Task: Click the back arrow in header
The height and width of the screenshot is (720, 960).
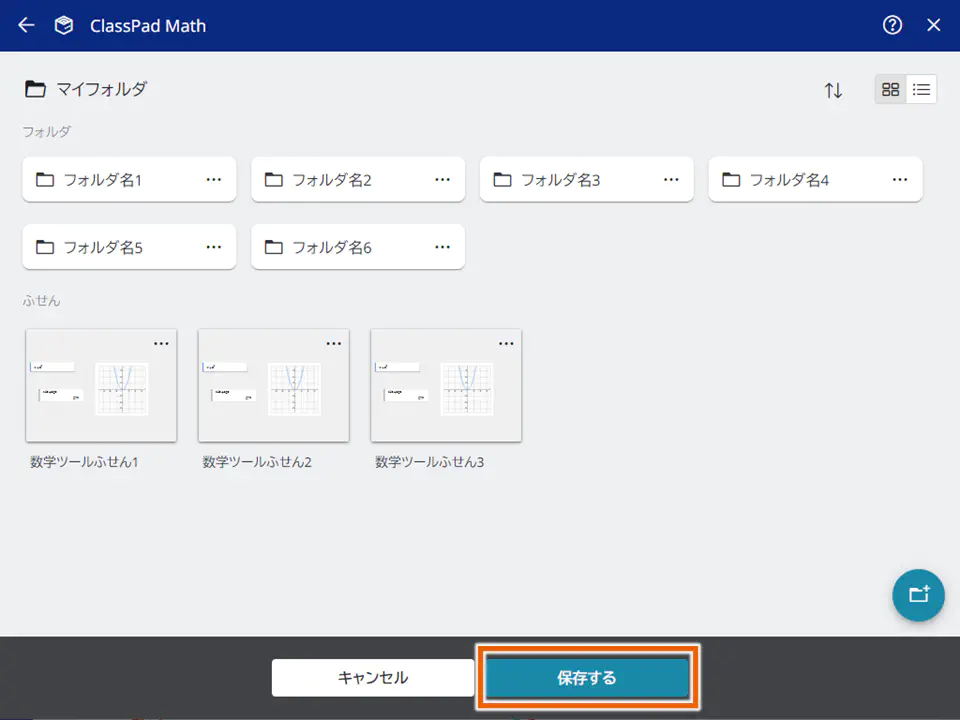Action: (x=26, y=26)
